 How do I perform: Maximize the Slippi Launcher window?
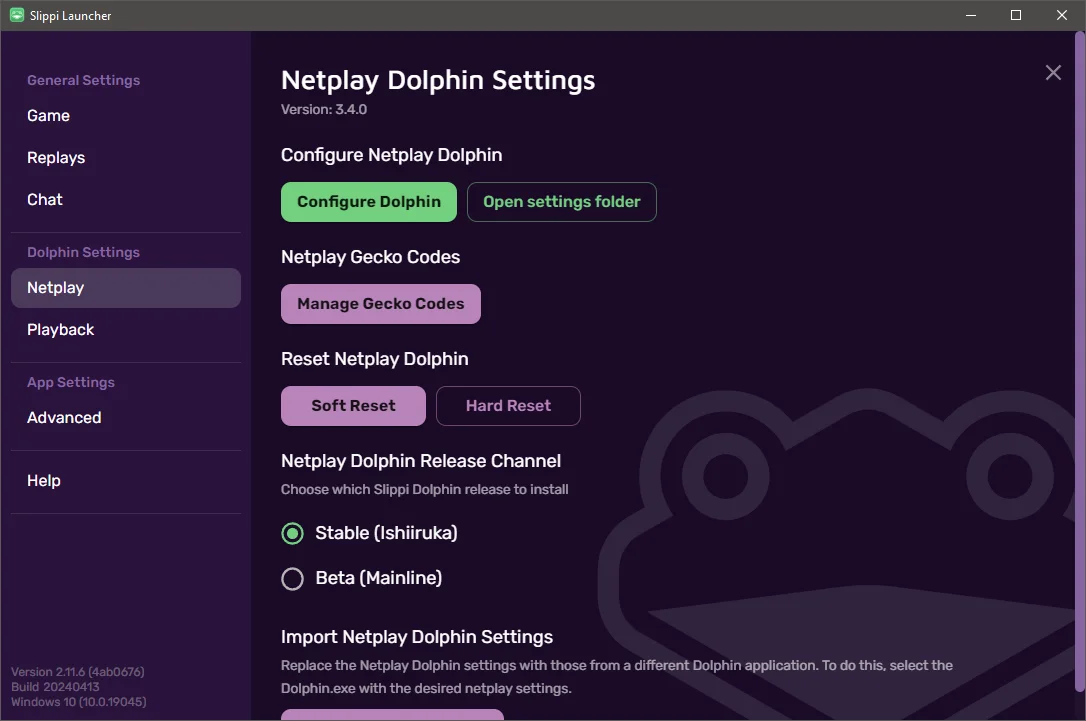(x=1014, y=15)
